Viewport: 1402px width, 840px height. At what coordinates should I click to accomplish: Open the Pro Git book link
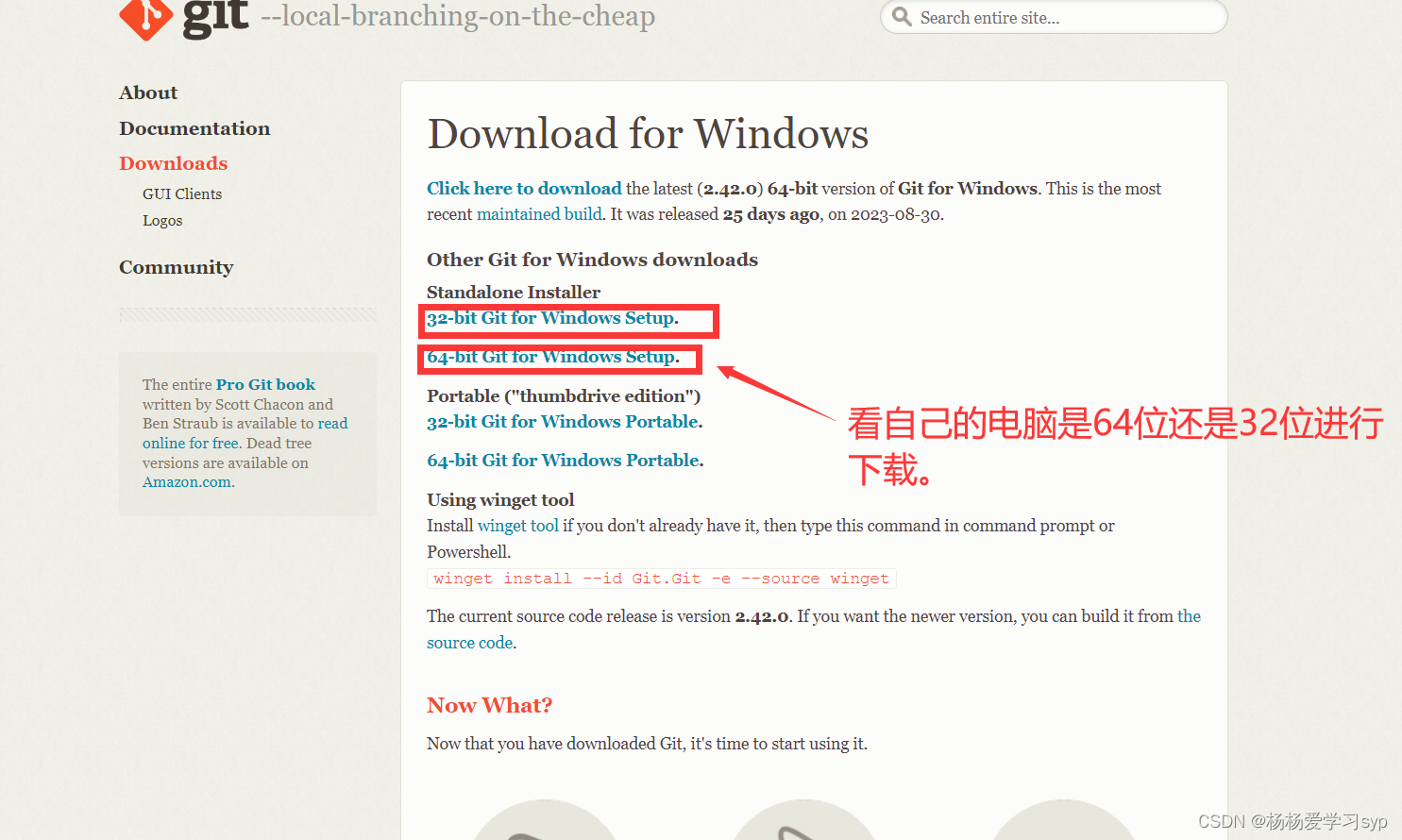pyautogui.click(x=265, y=385)
